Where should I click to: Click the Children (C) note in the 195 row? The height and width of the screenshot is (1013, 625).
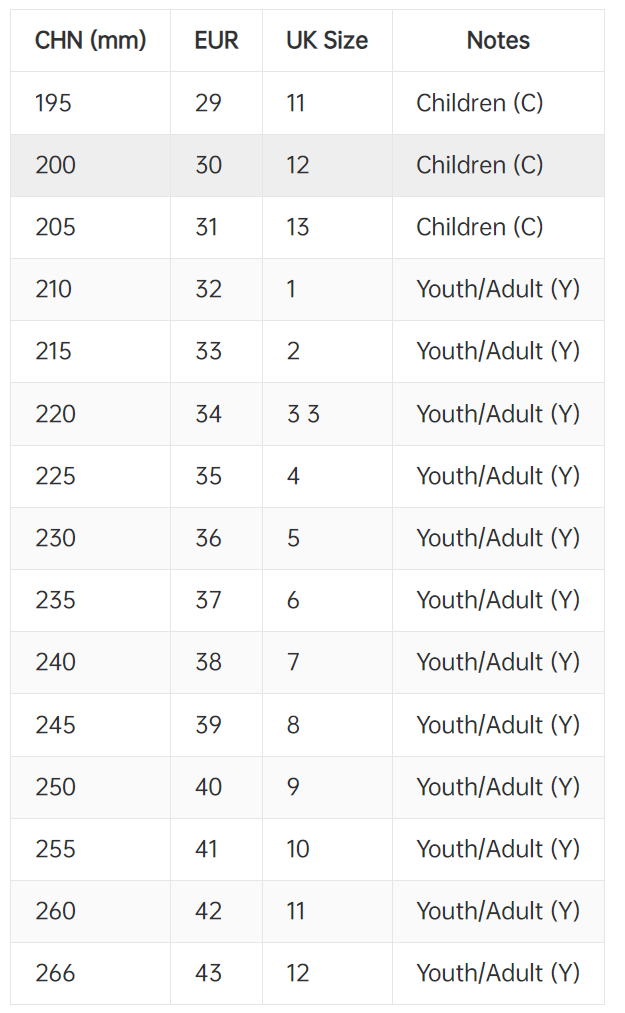(479, 102)
